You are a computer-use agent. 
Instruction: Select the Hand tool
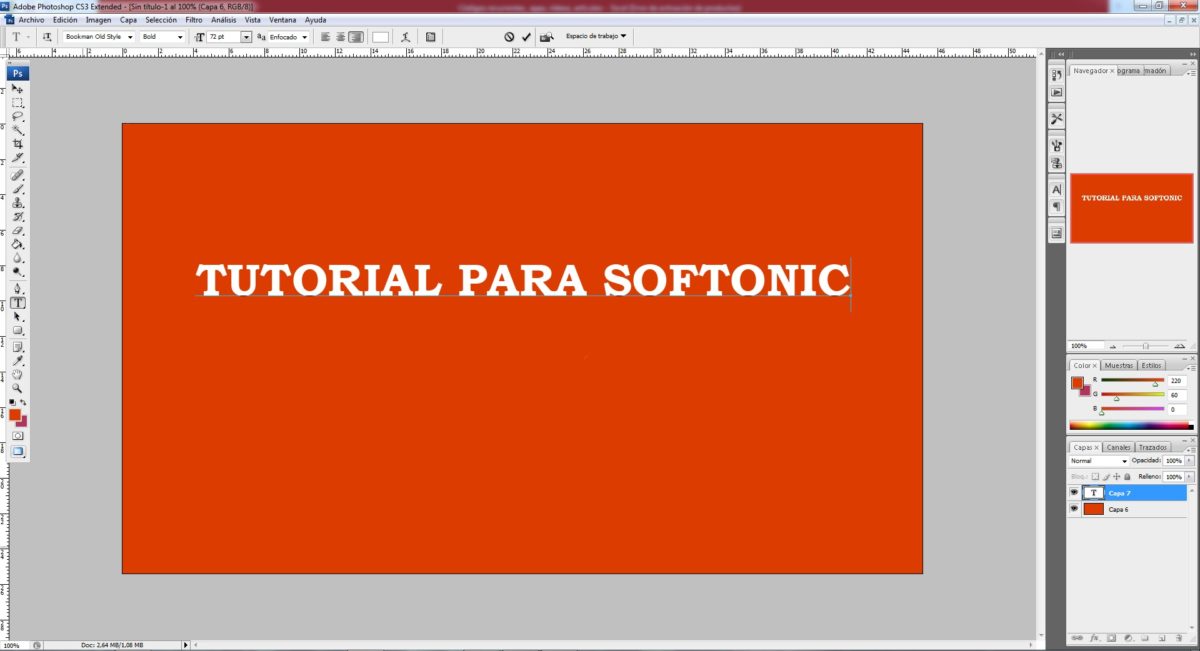17,373
